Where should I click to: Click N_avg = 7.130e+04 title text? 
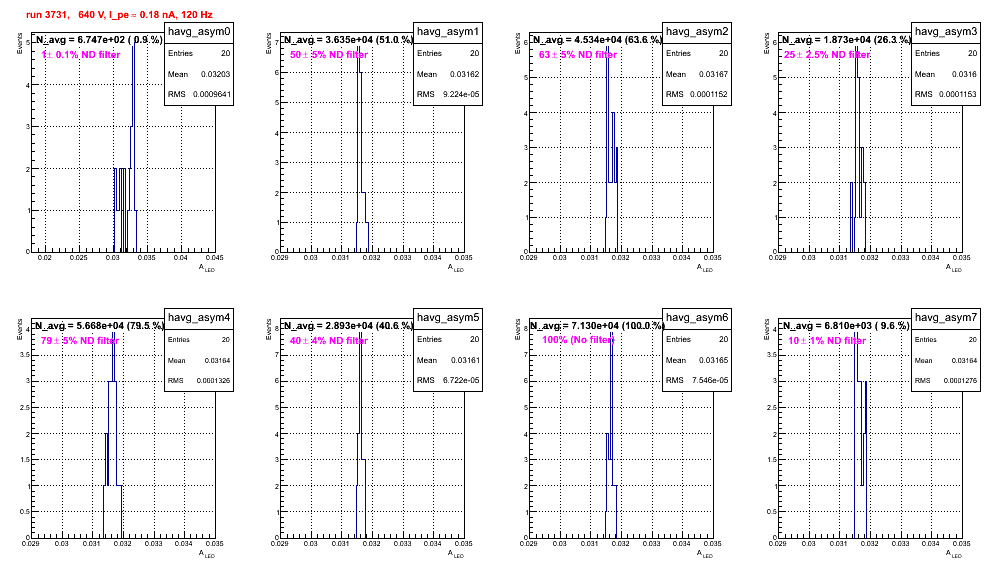pos(597,325)
